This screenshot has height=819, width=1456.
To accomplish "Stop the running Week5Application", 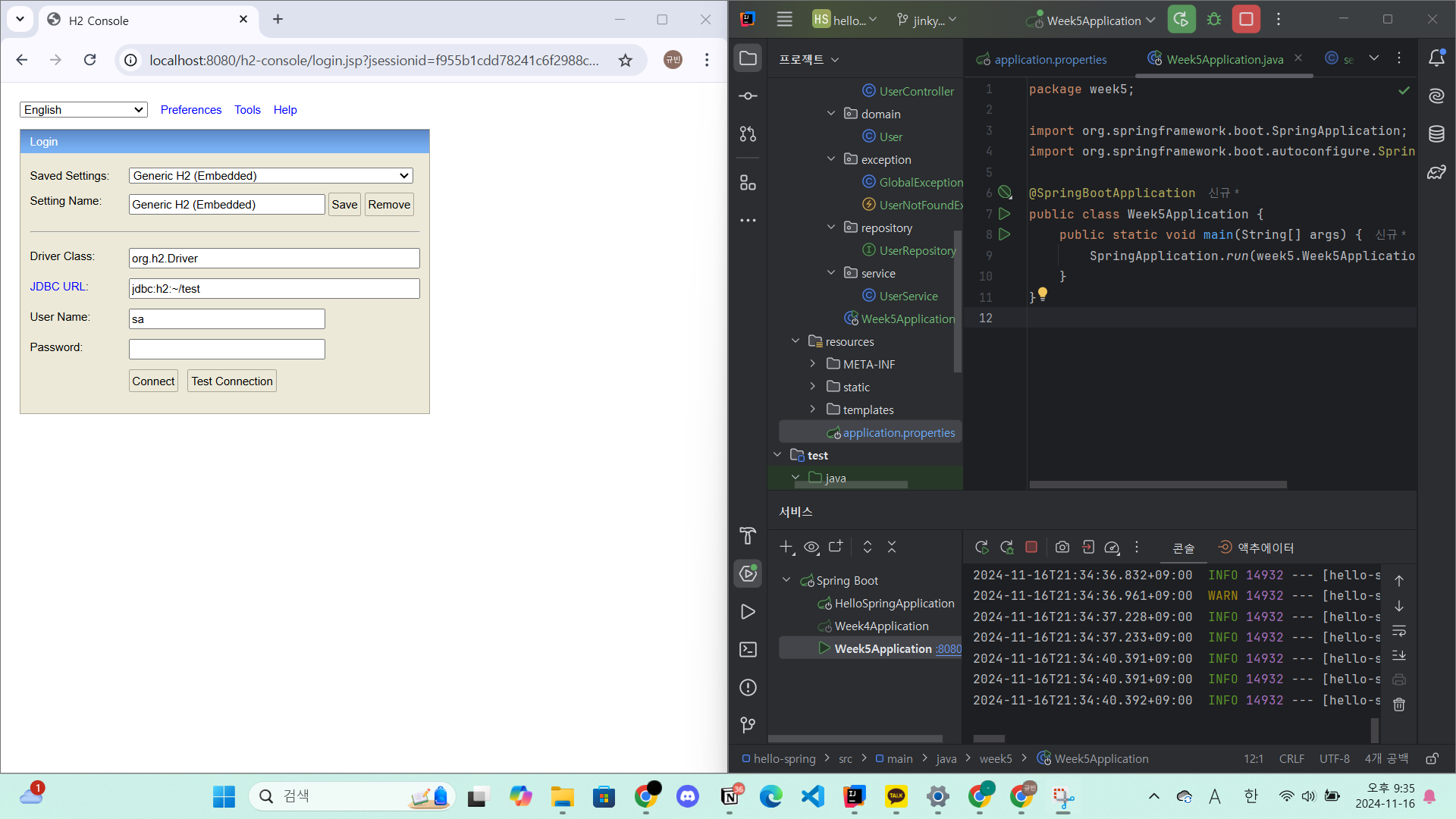I will [x=1246, y=20].
